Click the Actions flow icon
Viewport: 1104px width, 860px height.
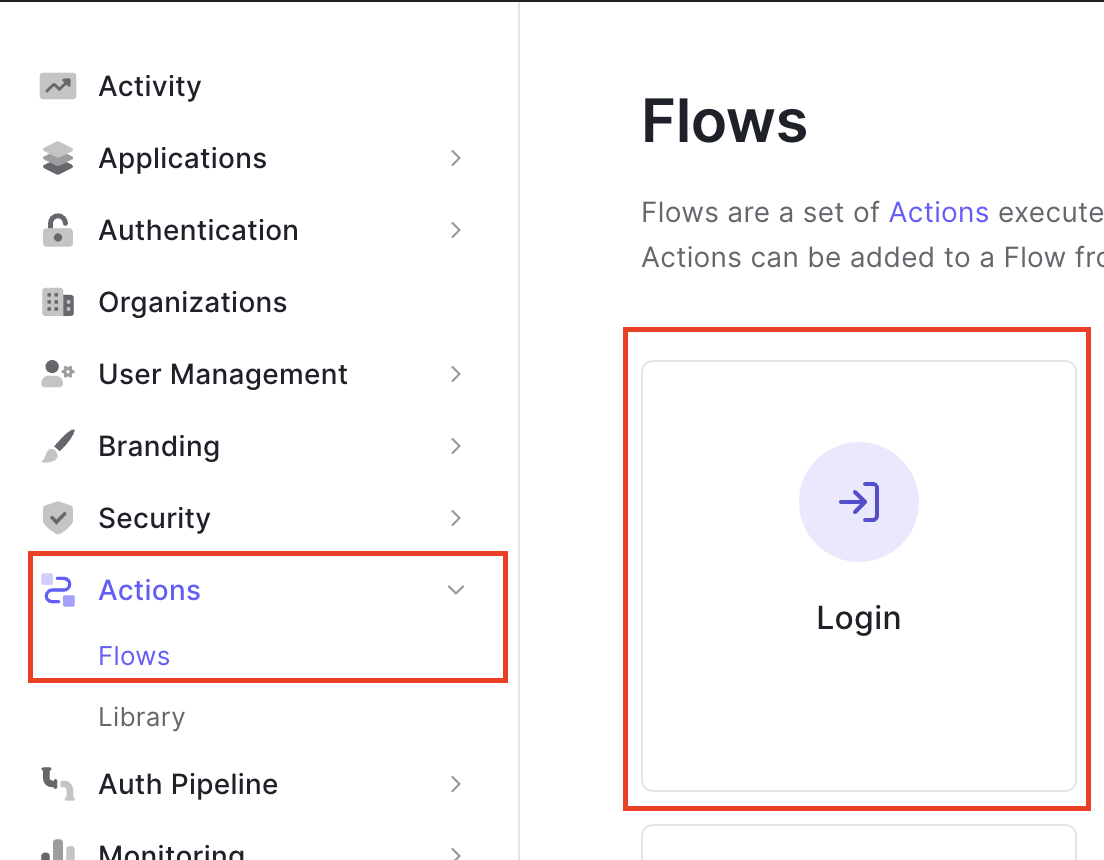[57, 590]
